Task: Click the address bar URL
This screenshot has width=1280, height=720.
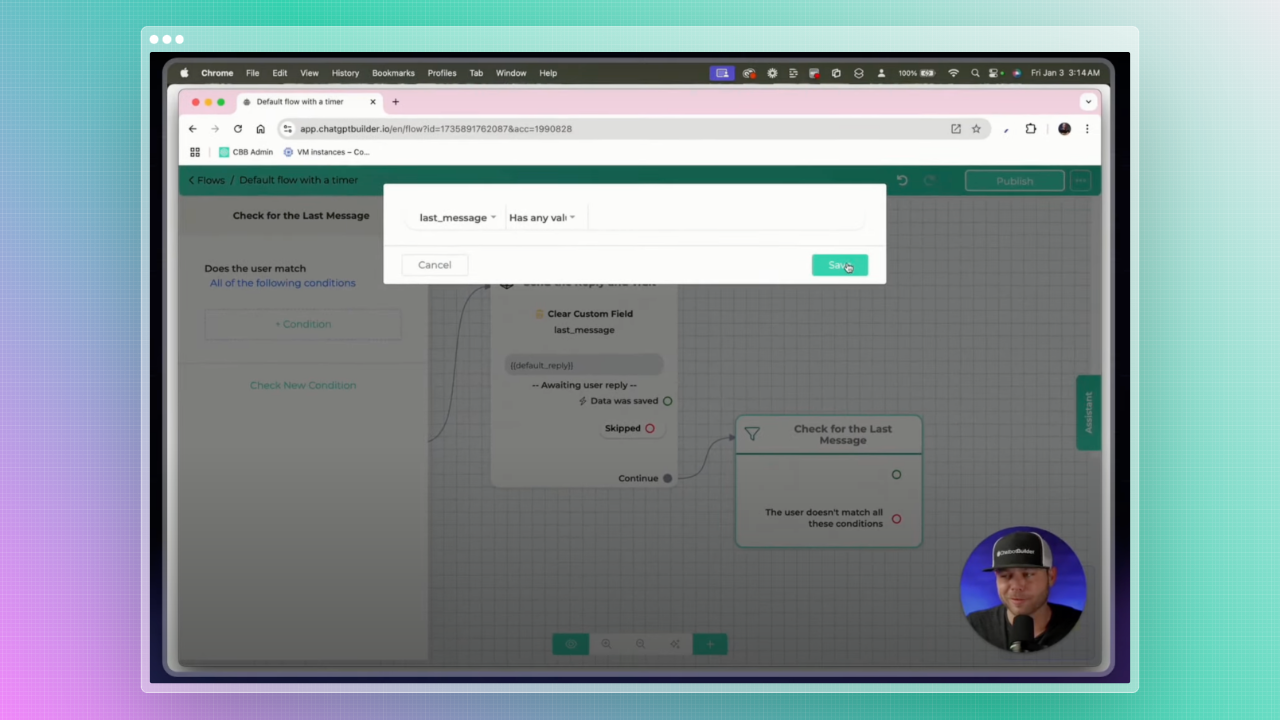Action: (x=436, y=129)
